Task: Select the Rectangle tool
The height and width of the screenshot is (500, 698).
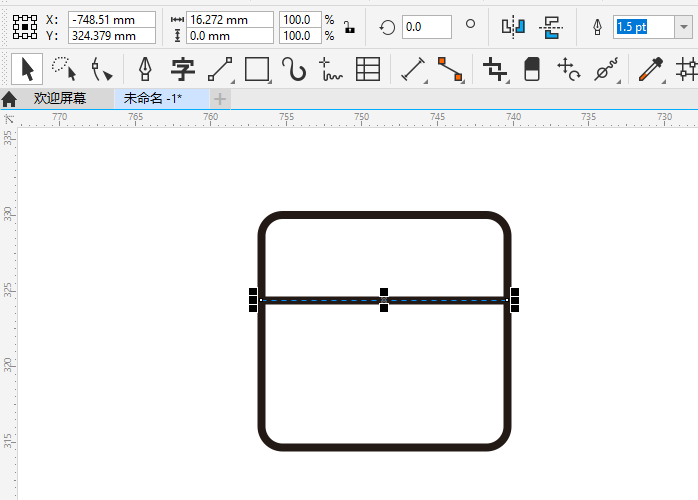Action: 257,69
